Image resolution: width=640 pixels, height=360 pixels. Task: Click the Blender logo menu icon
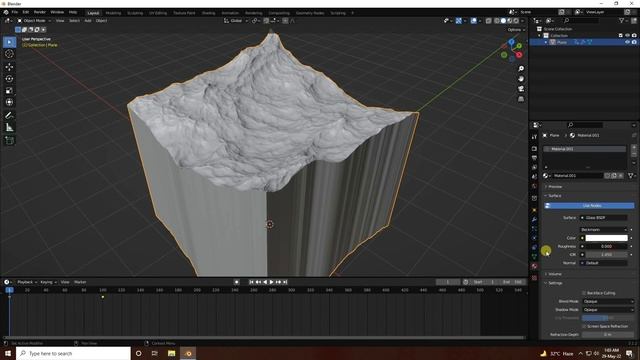click(x=6, y=12)
